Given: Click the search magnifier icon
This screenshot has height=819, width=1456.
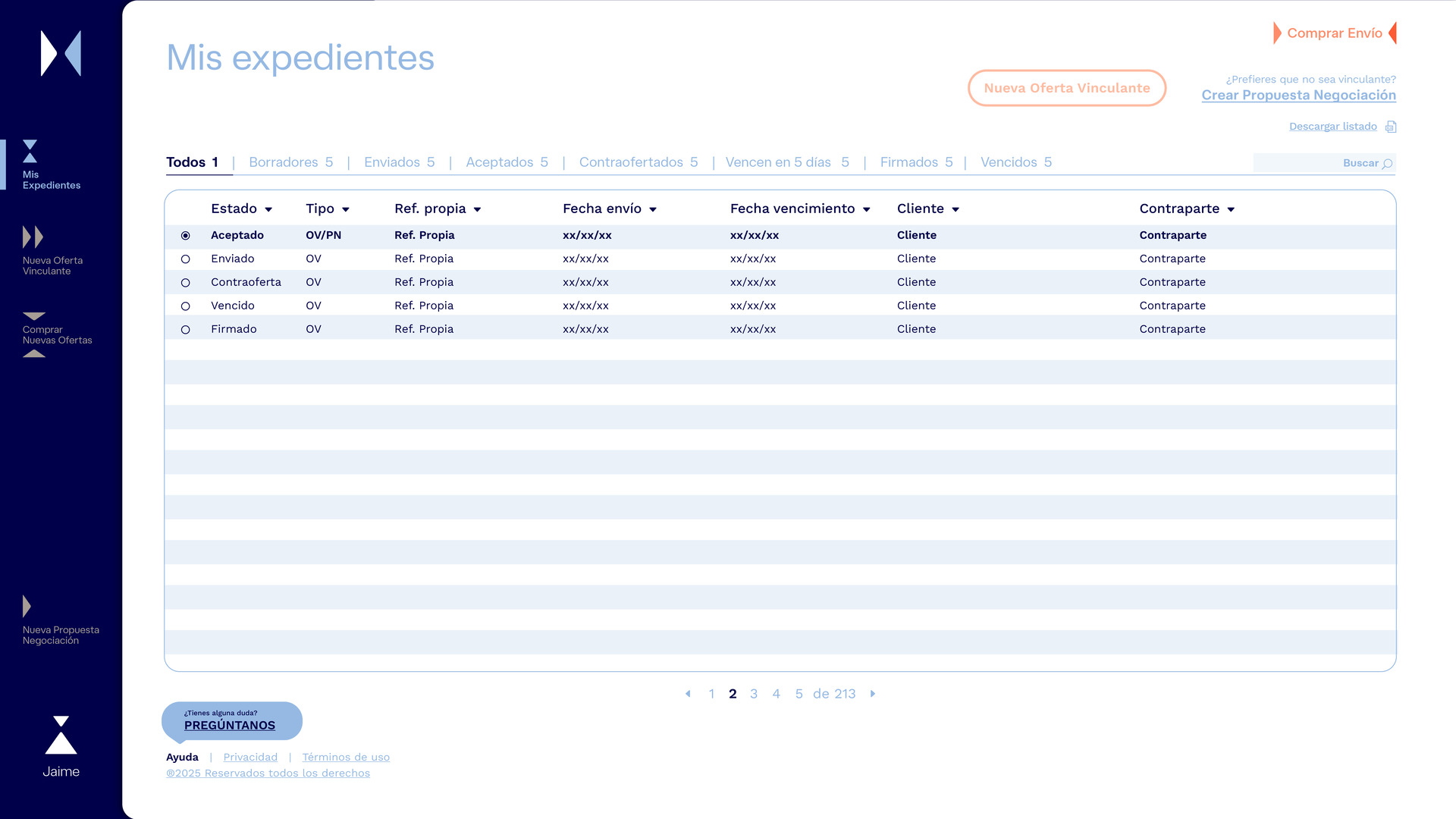Looking at the screenshot, I should point(1387,163).
